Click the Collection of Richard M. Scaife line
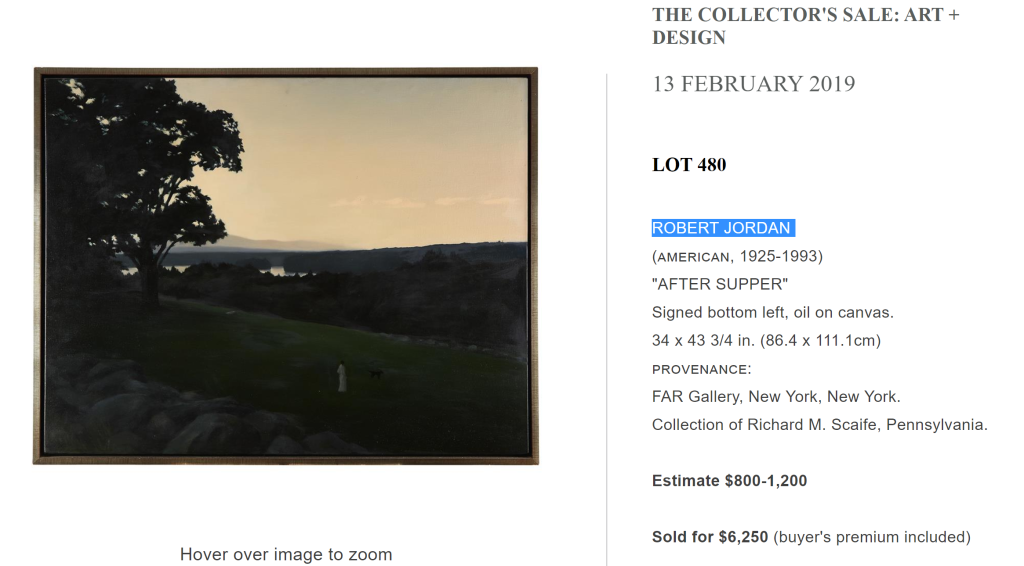This screenshot has height=566, width=1024. [x=819, y=424]
